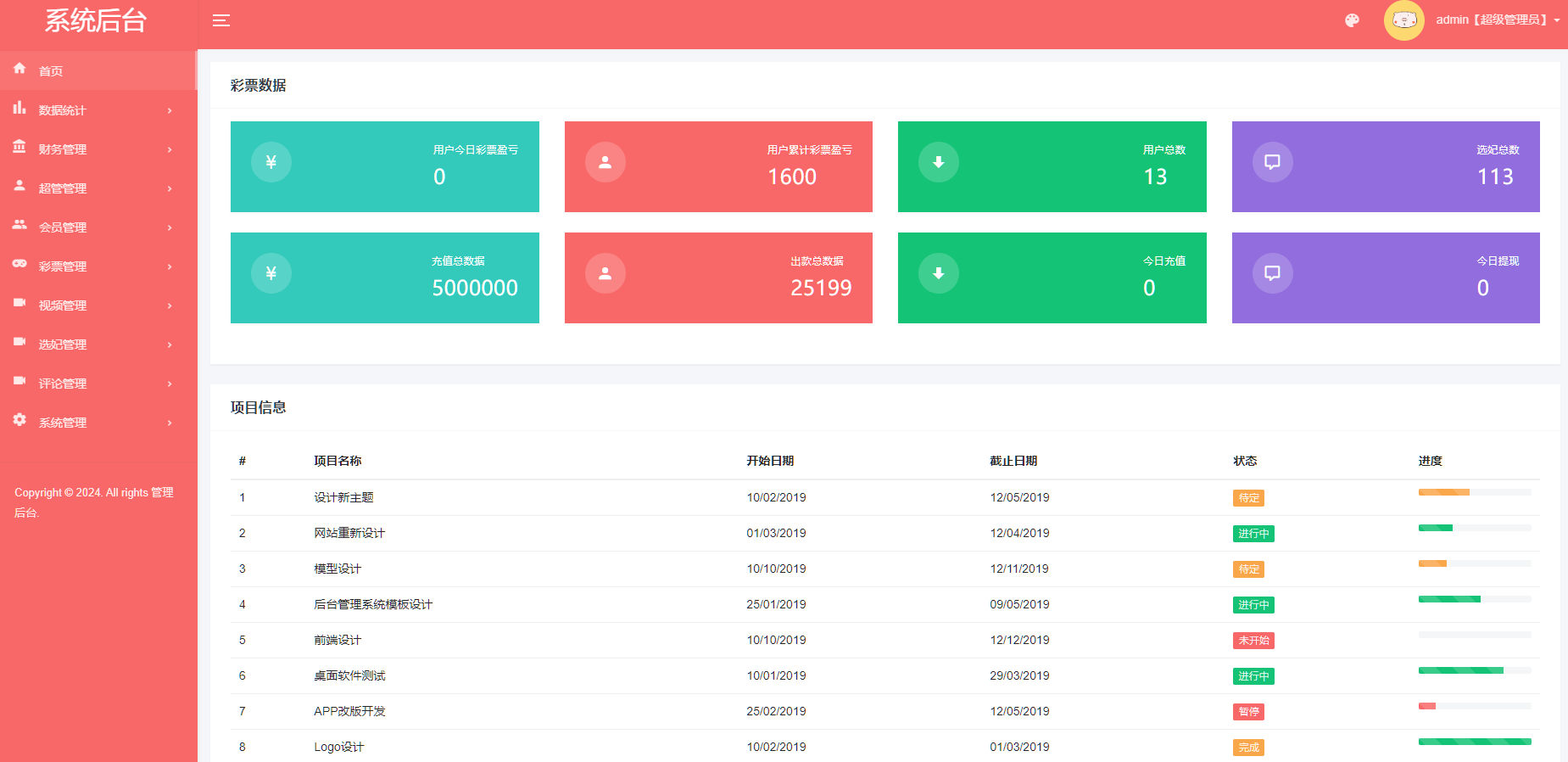
Task: Click the progress bar for 桌面软件测试
Action: 1474,670
